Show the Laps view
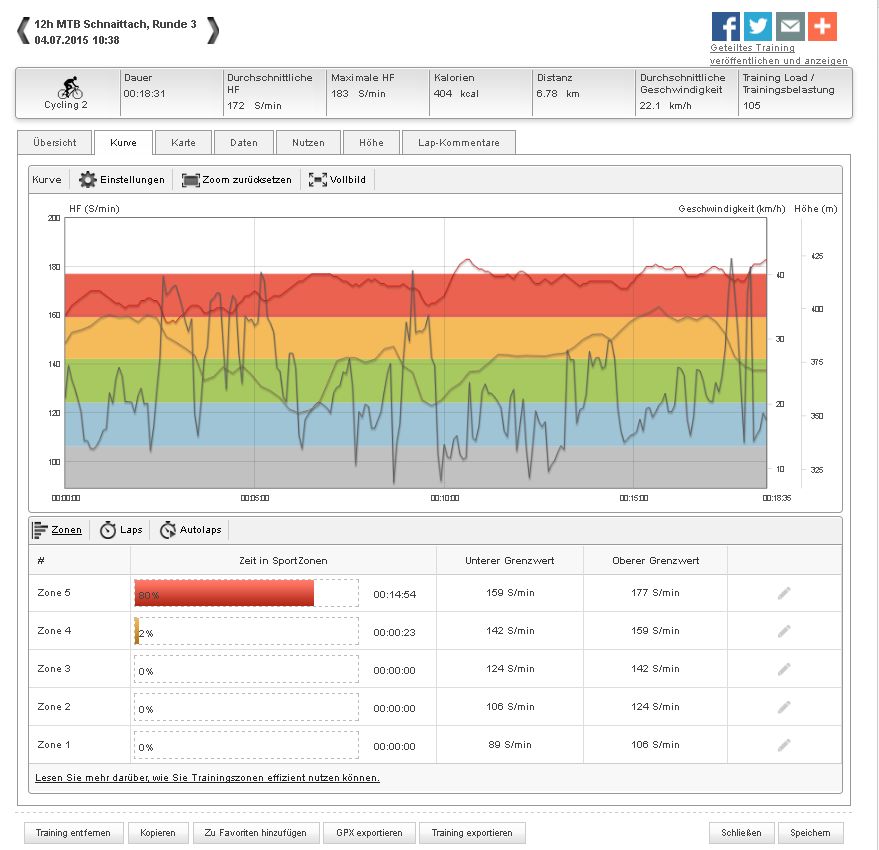 click(x=120, y=530)
